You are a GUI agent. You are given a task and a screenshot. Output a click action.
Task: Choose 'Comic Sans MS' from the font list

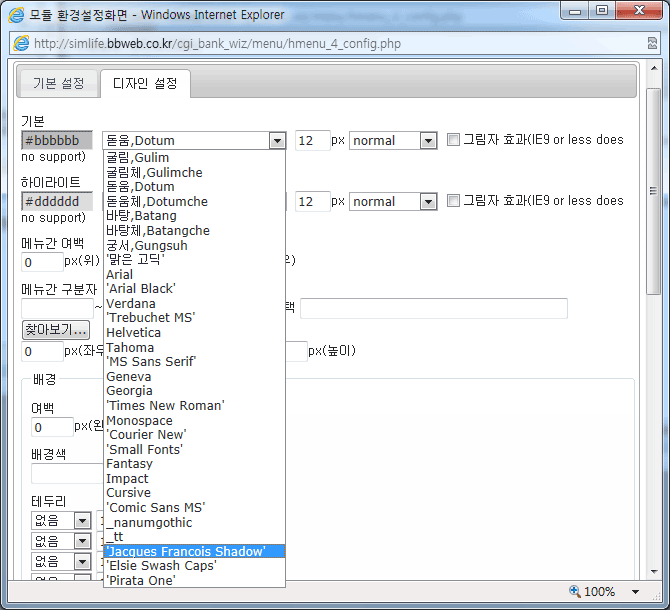194,507
